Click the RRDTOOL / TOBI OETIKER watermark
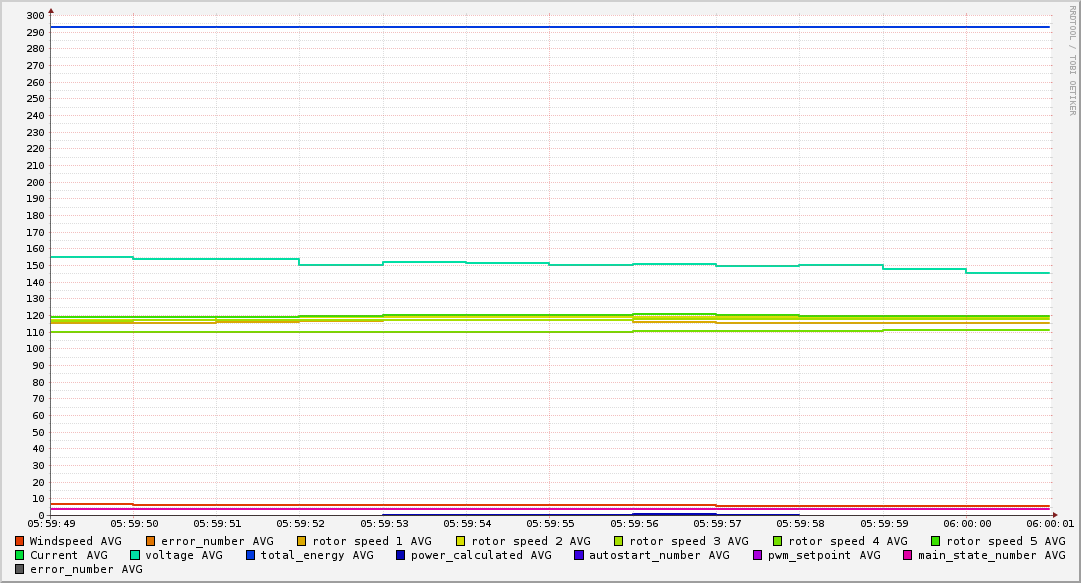 tap(1072, 60)
